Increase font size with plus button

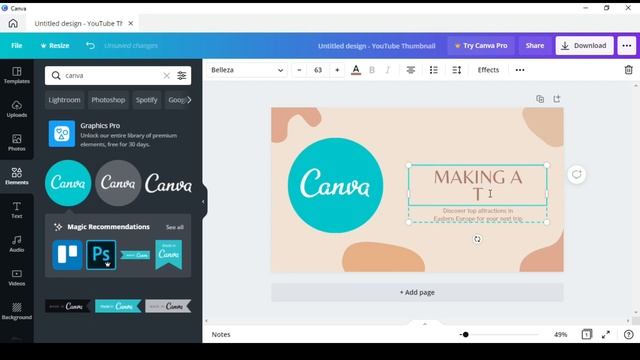pyautogui.click(x=337, y=70)
